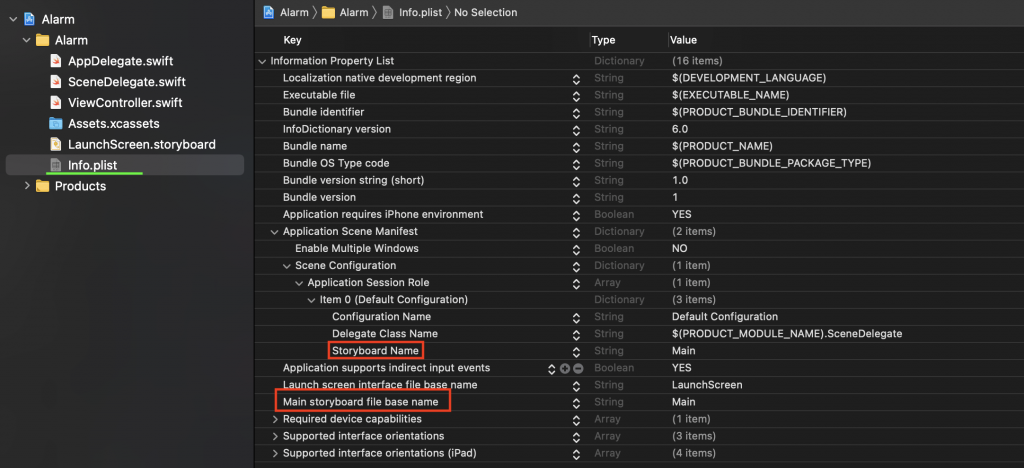This screenshot has width=1024, height=468.
Task: Click the Type column header
Action: click(603, 40)
